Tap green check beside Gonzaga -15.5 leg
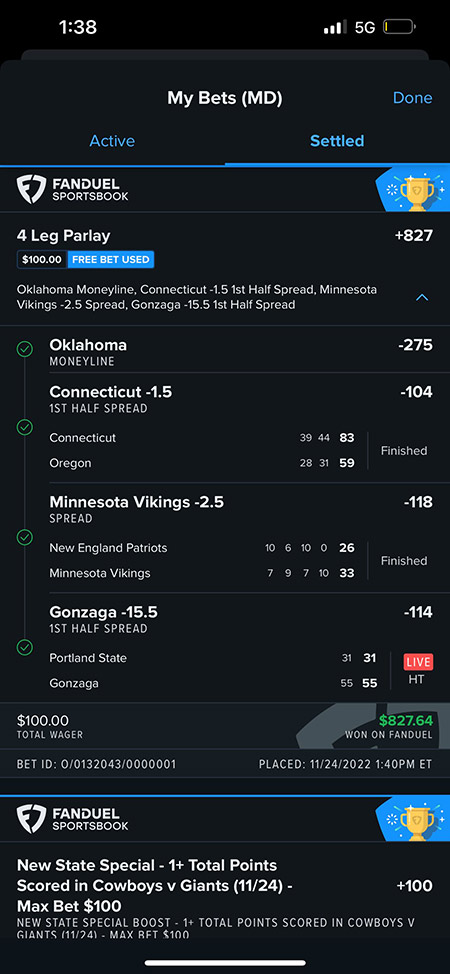Screen dimensions: 450x974 [24, 647]
